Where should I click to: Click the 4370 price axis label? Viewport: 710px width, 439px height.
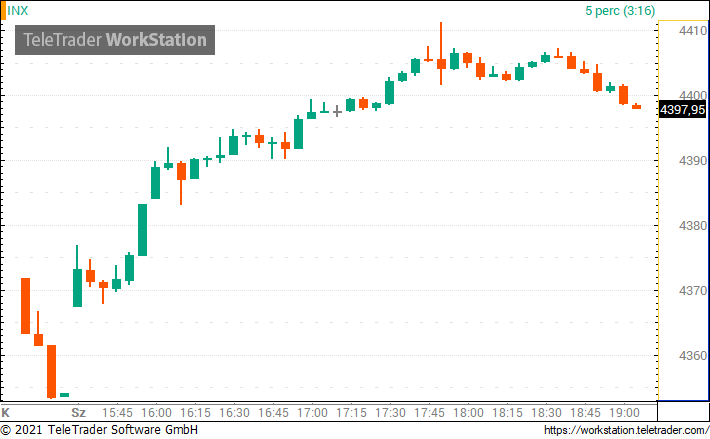click(x=693, y=291)
